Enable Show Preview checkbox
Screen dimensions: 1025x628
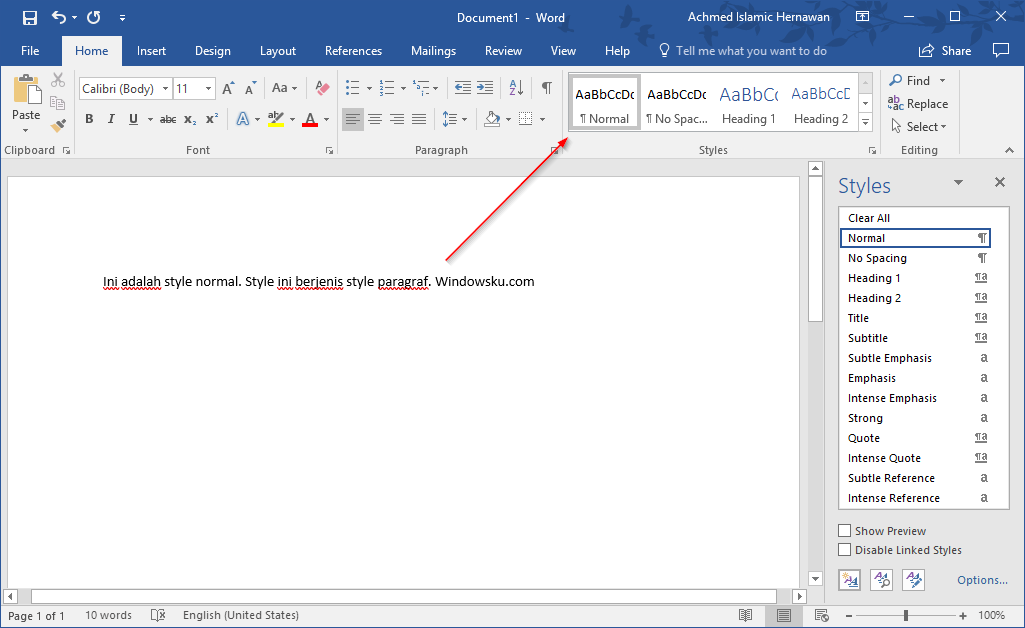(845, 531)
